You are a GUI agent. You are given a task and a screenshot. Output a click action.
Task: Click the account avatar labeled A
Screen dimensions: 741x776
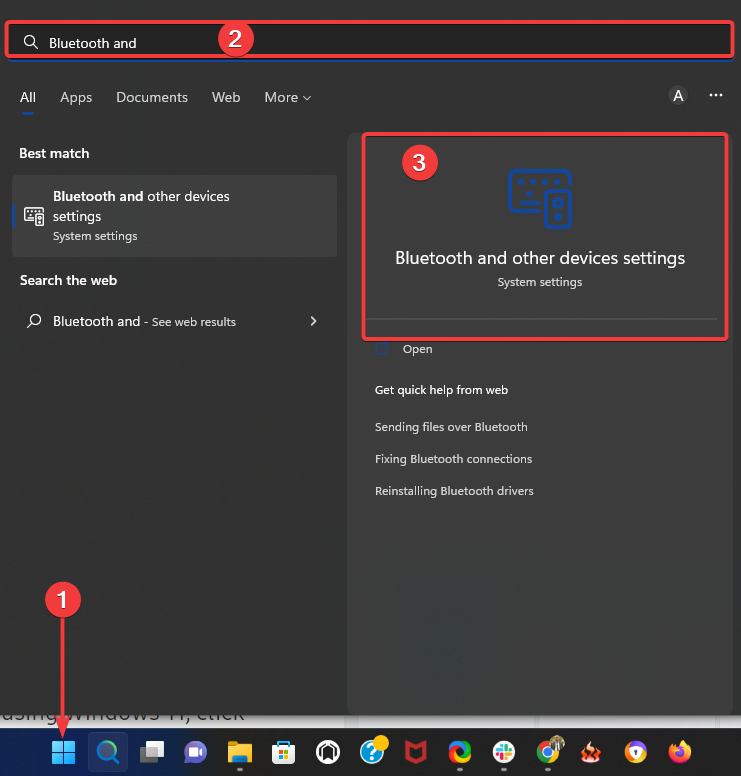(678, 95)
